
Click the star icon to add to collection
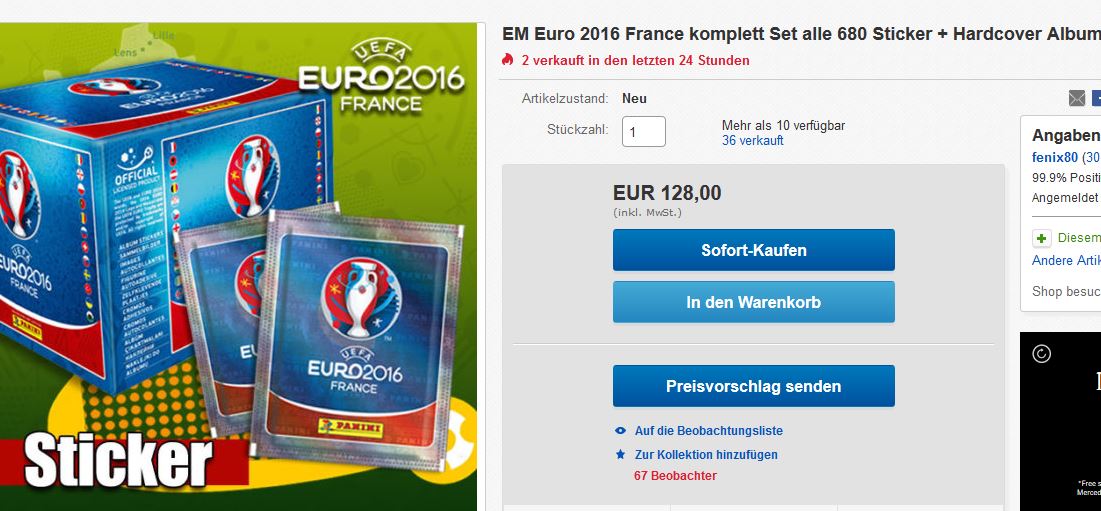click(x=620, y=455)
